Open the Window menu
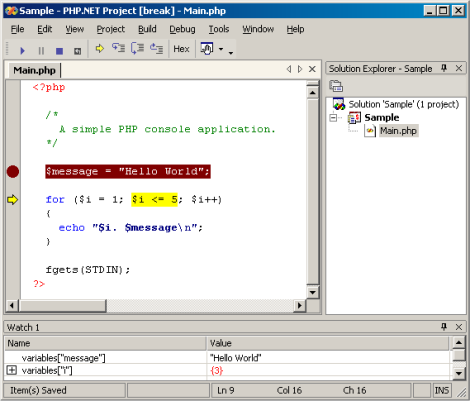Viewport: 470px width, 401px height. click(x=258, y=29)
